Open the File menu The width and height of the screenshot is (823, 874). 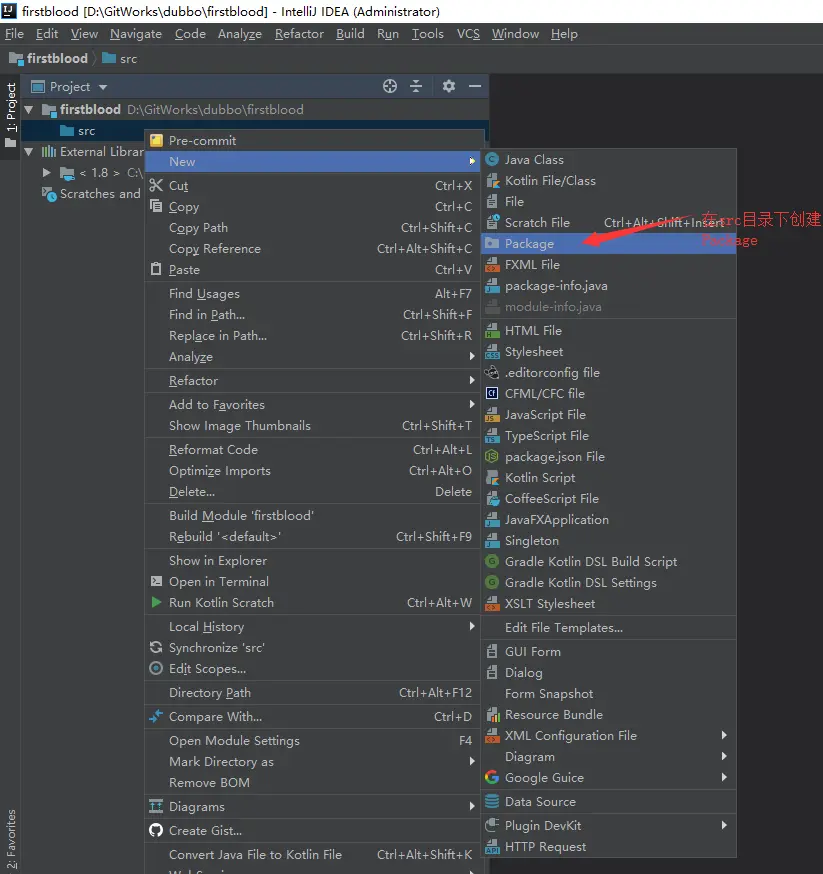[14, 34]
